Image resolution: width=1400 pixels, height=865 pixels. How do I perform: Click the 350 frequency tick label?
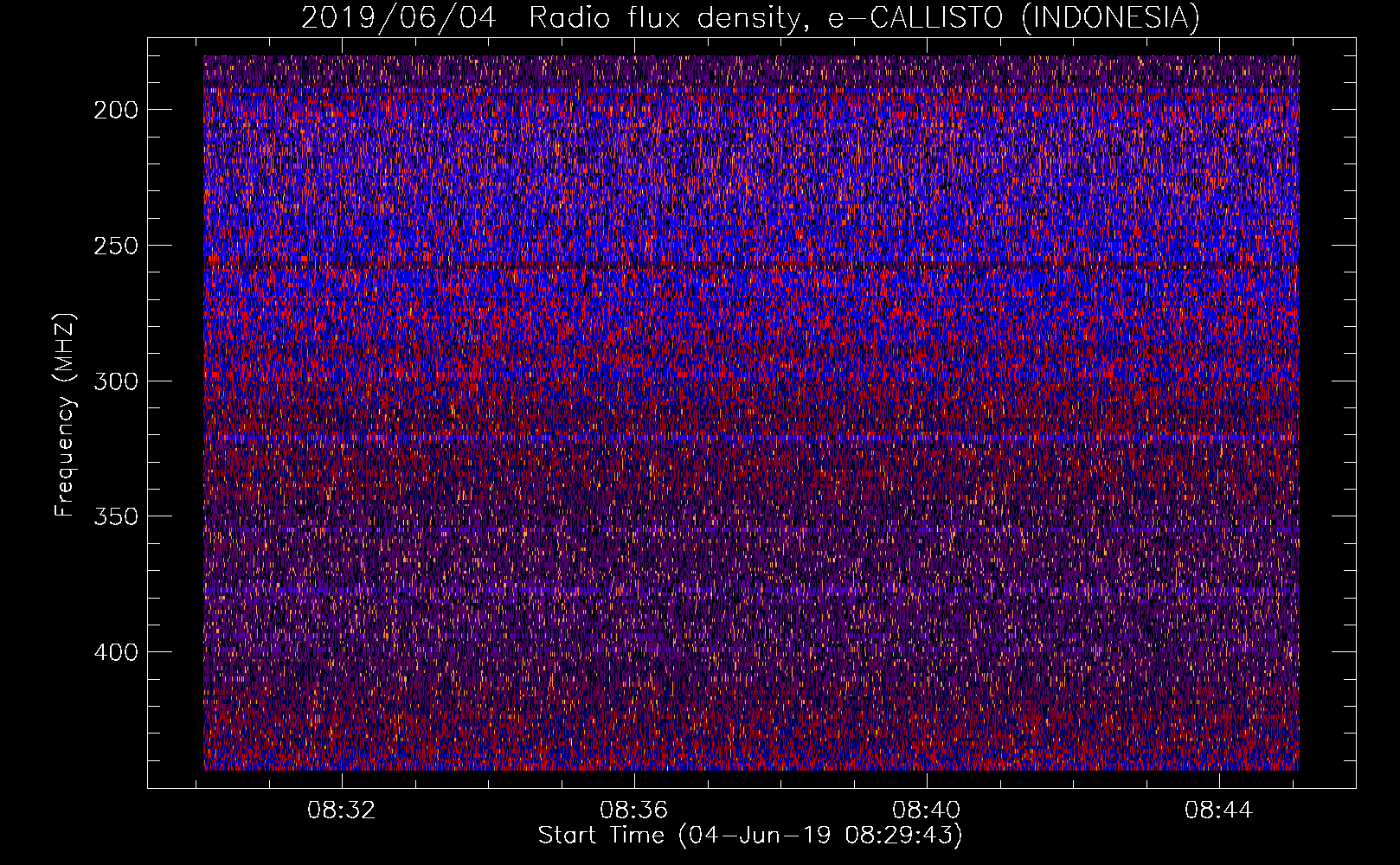coord(116,516)
